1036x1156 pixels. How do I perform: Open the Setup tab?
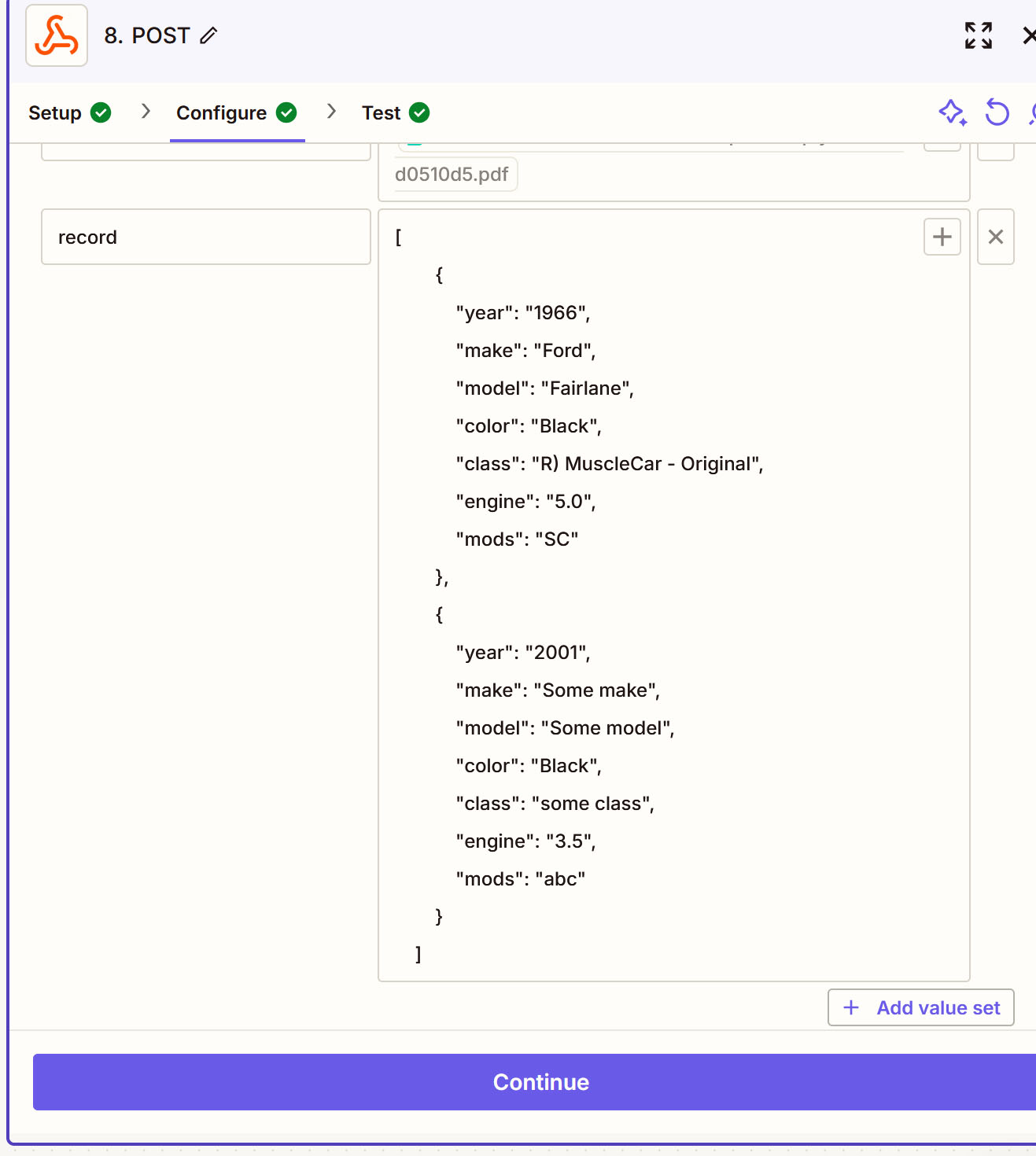[x=69, y=112]
